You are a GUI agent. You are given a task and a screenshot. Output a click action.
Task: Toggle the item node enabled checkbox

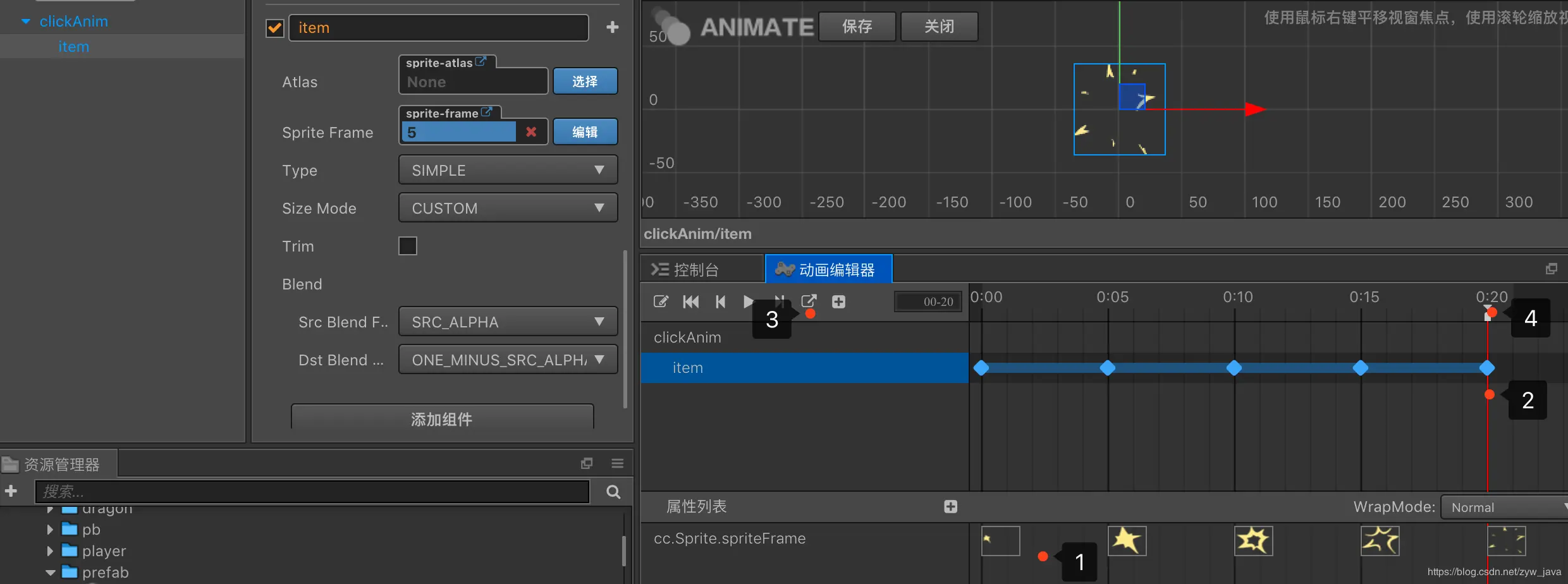275,28
